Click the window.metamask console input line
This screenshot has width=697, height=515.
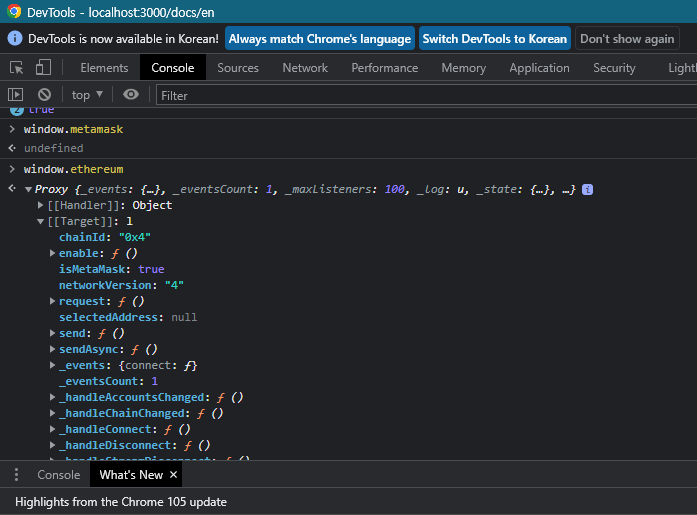coord(73,129)
